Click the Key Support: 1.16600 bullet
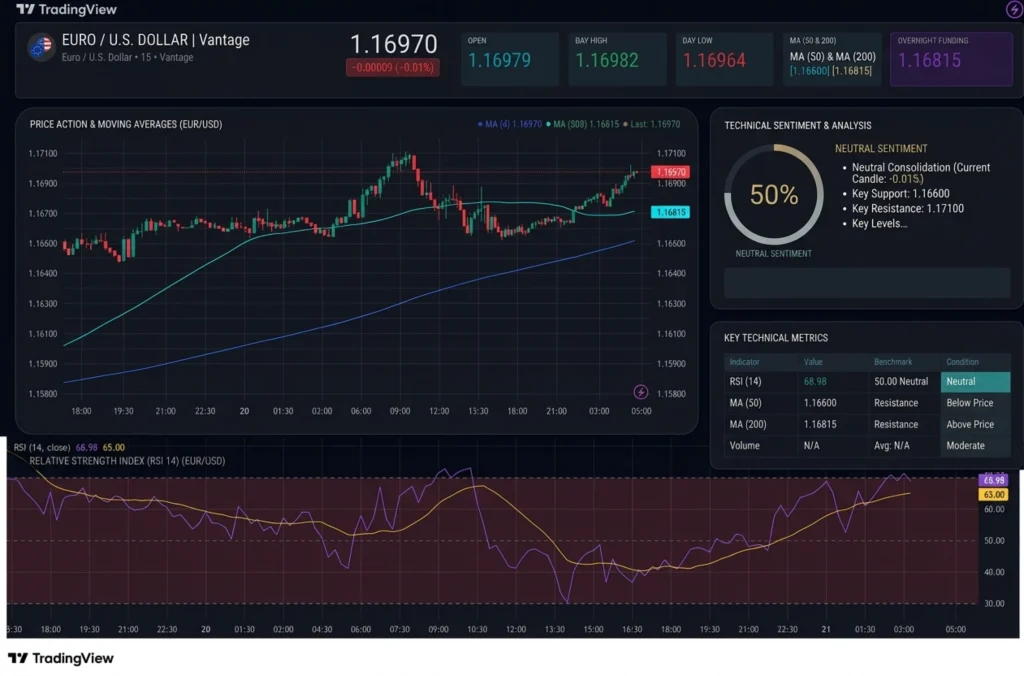Viewport: 1024px width, 676px height. [901, 193]
